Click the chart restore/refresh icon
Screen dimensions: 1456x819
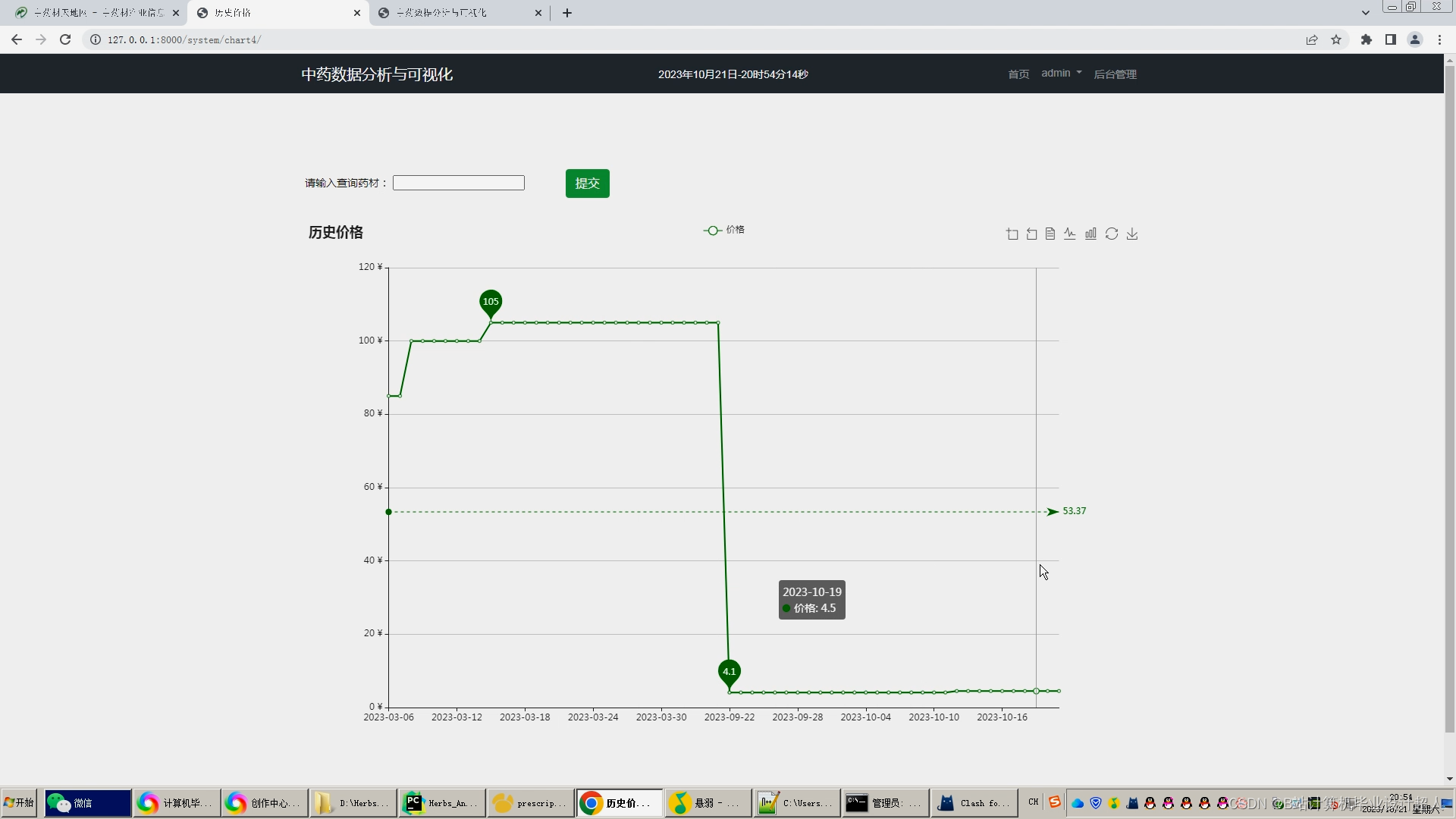(1112, 234)
